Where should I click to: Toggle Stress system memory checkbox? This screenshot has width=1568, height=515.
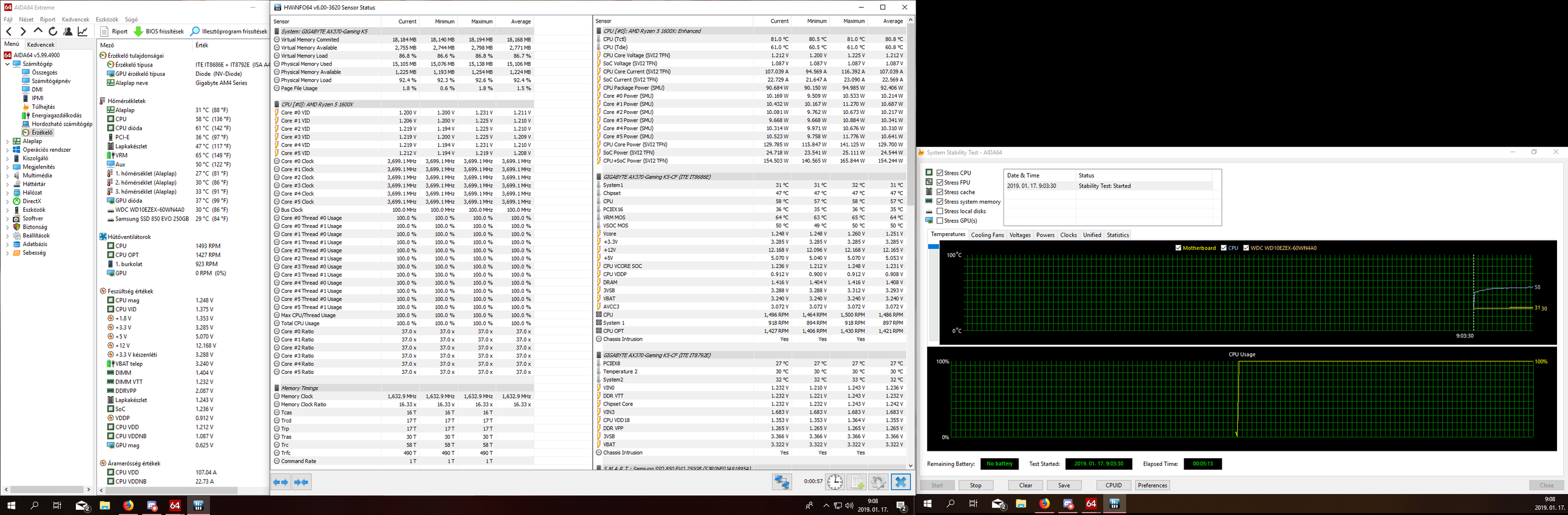940,201
